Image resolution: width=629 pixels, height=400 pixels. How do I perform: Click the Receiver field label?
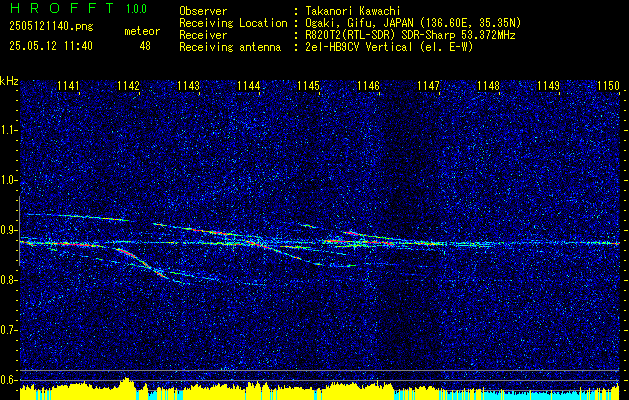(x=203, y=35)
